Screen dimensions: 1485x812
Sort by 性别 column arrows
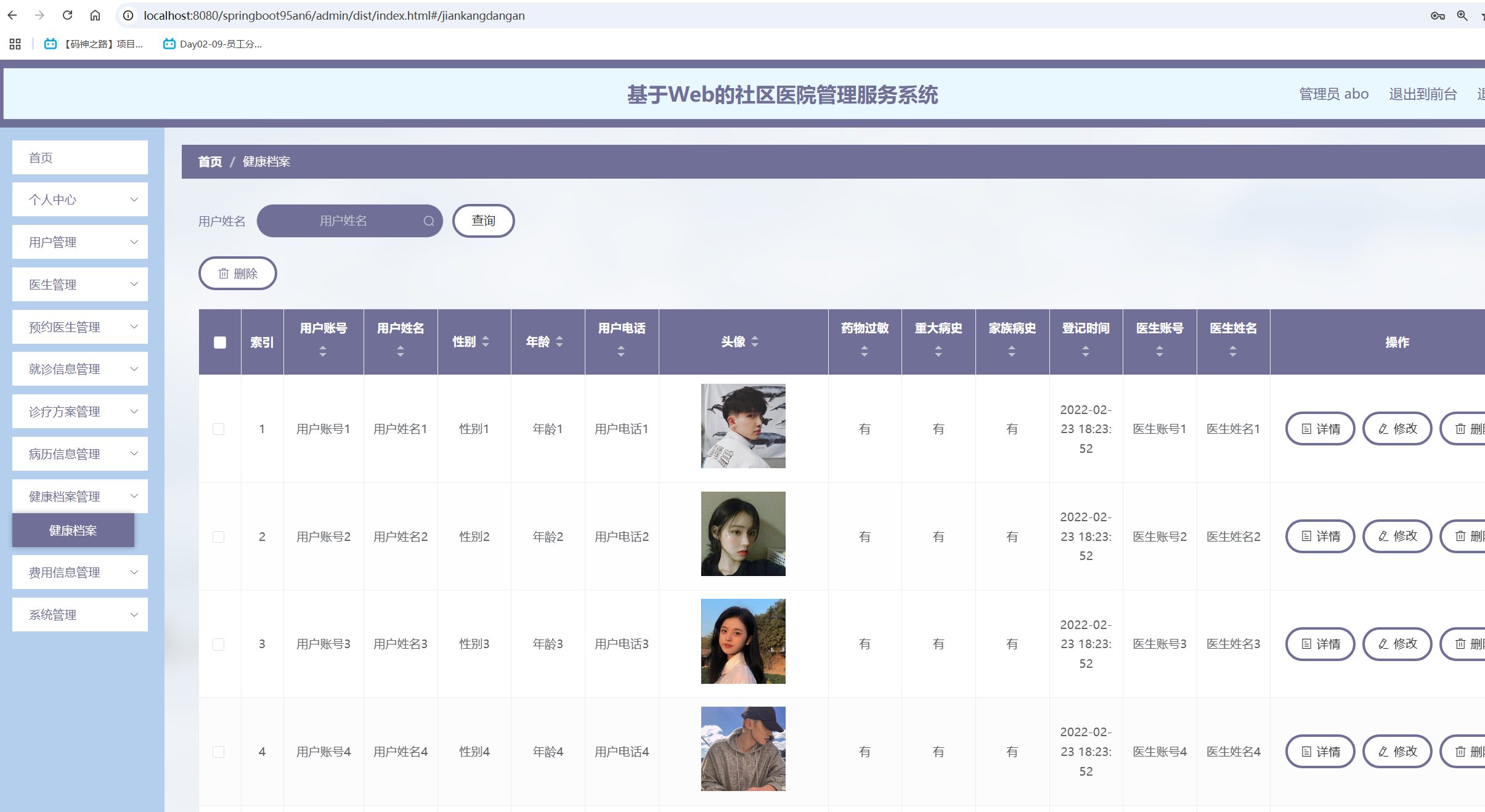[x=486, y=341]
